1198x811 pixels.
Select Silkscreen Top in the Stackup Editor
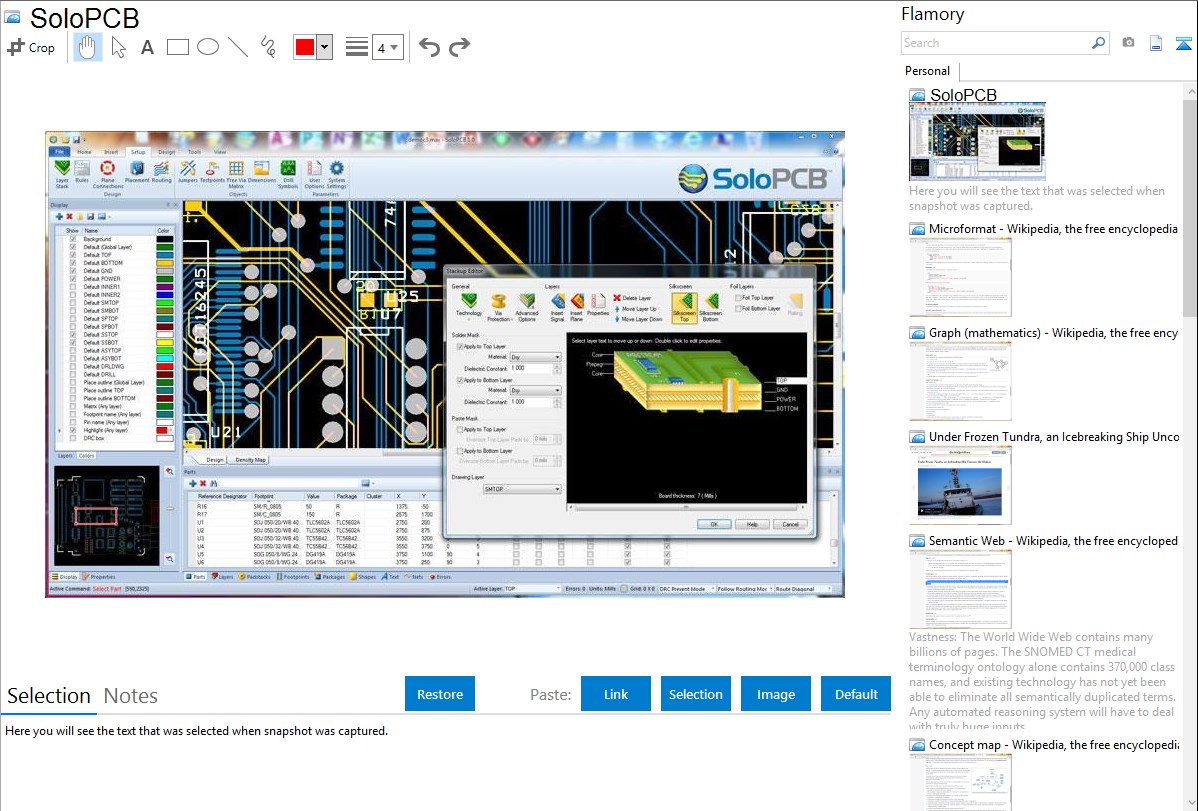click(x=684, y=307)
